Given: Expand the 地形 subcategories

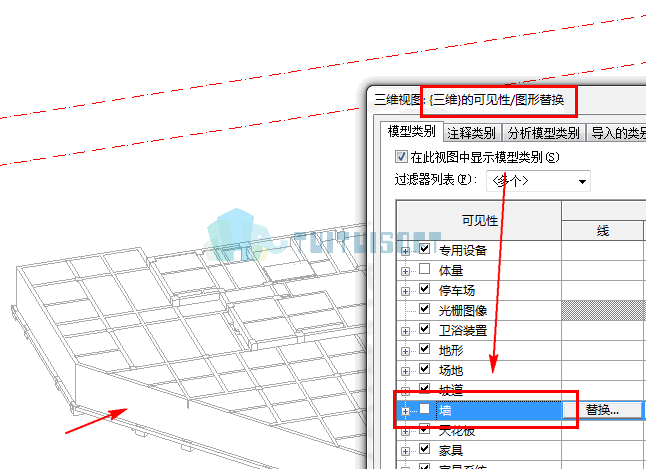Looking at the screenshot, I should [405, 352].
